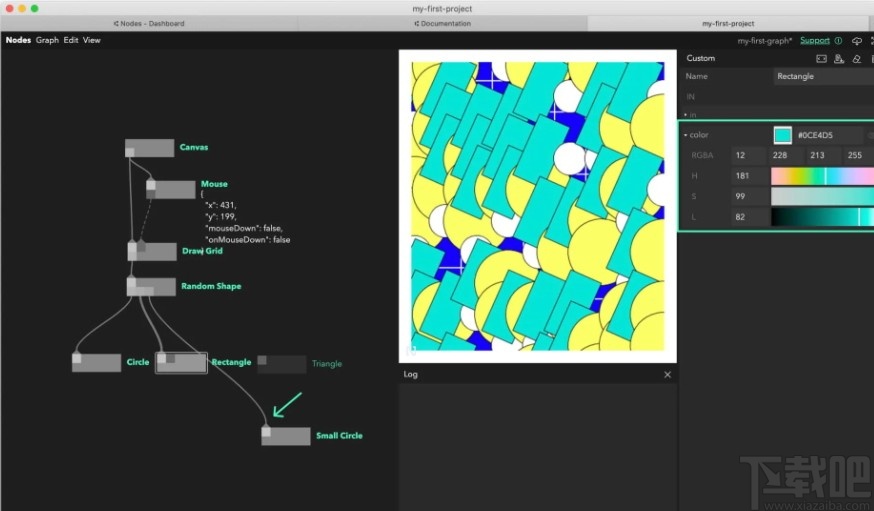
Task: Click the input port on the Small Circle node
Action: click(x=266, y=431)
